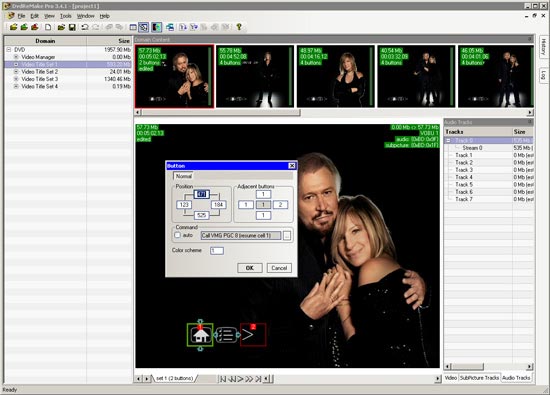Expand Video Title Set 2 node
This screenshot has height=395, width=550.
tap(16, 72)
